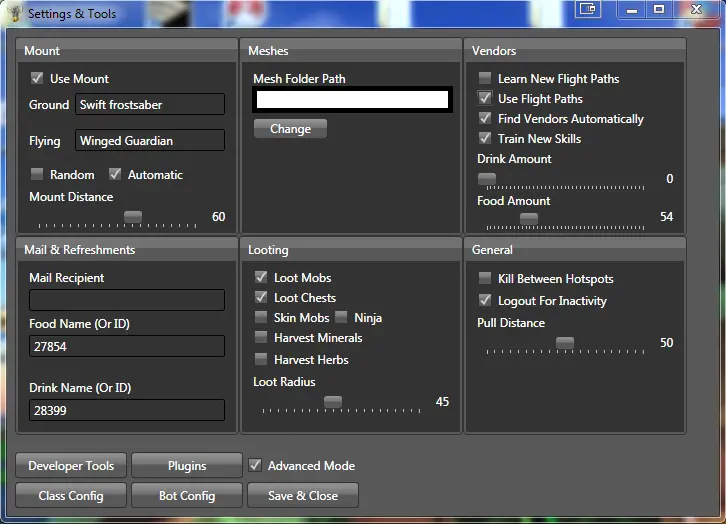Enable the Random mount checkbox
Screen dimensions: 726x524
point(37,174)
